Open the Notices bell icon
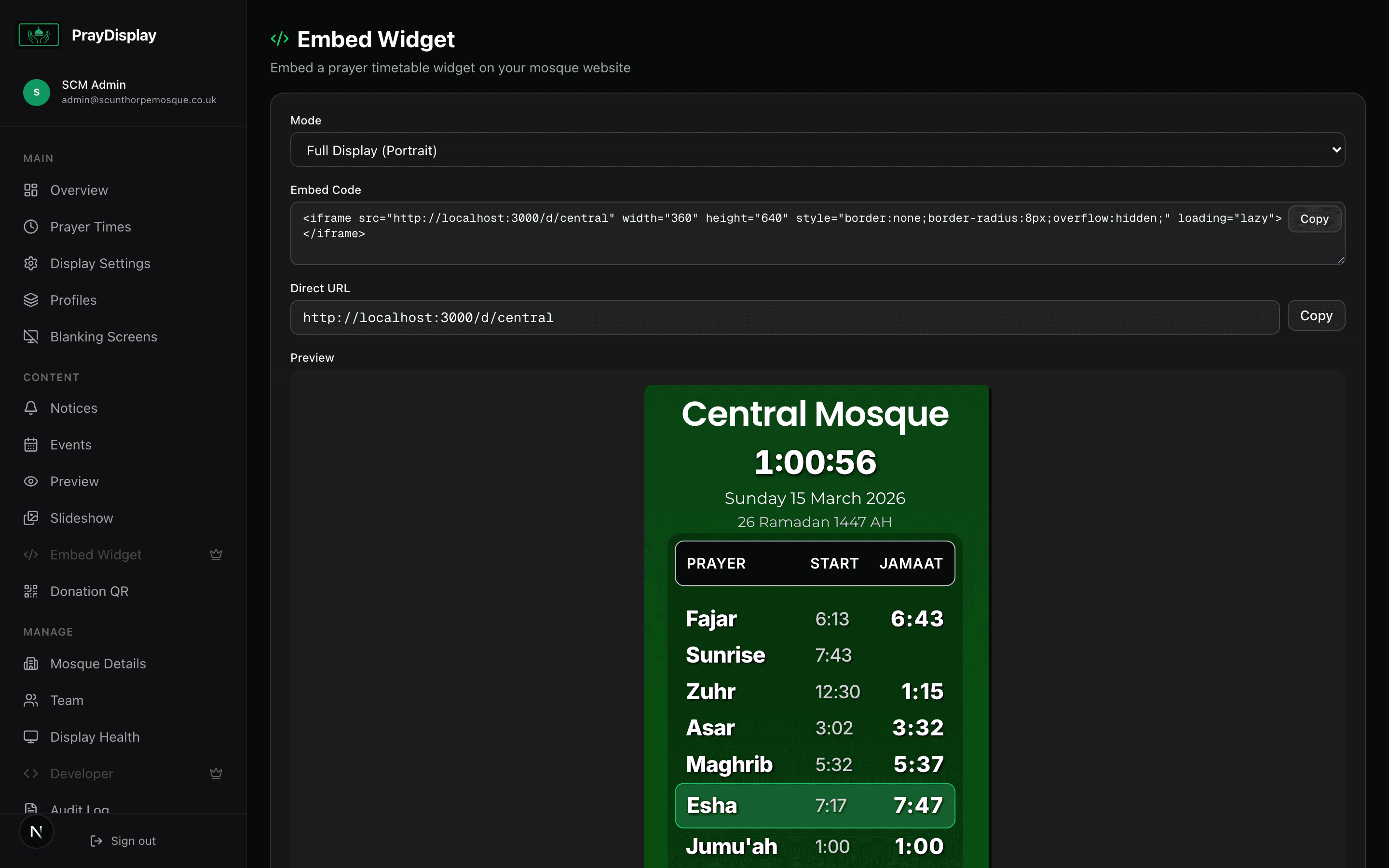This screenshot has width=1389, height=868. pos(31,407)
